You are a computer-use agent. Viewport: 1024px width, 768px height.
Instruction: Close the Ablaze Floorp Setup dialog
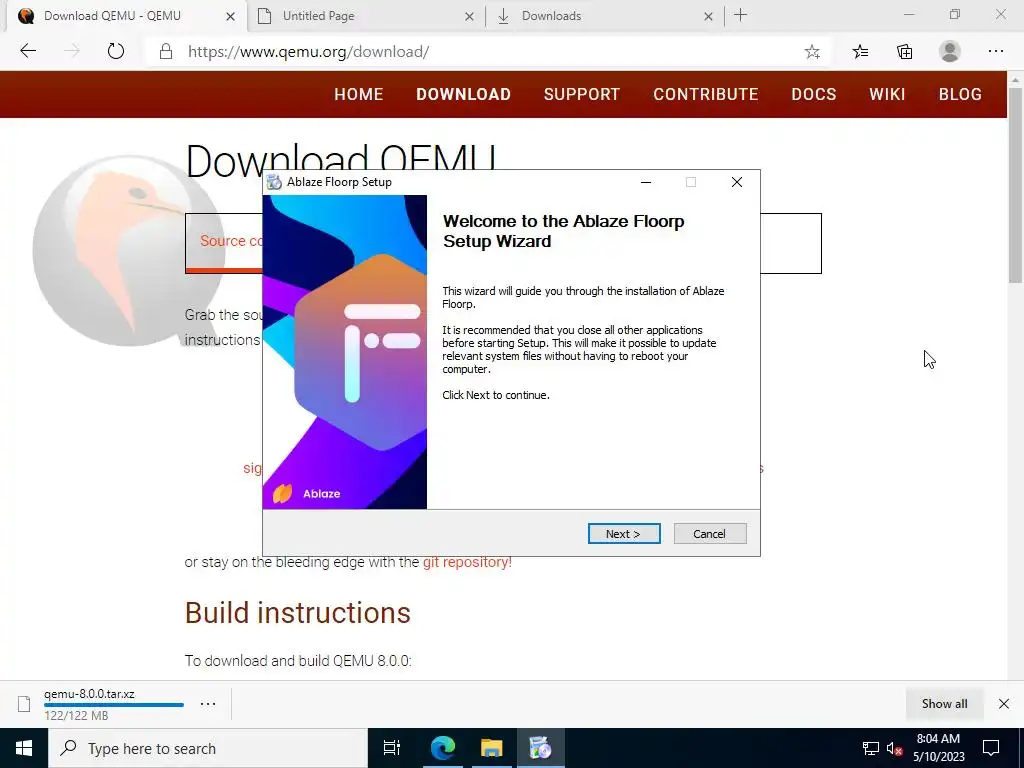click(737, 182)
